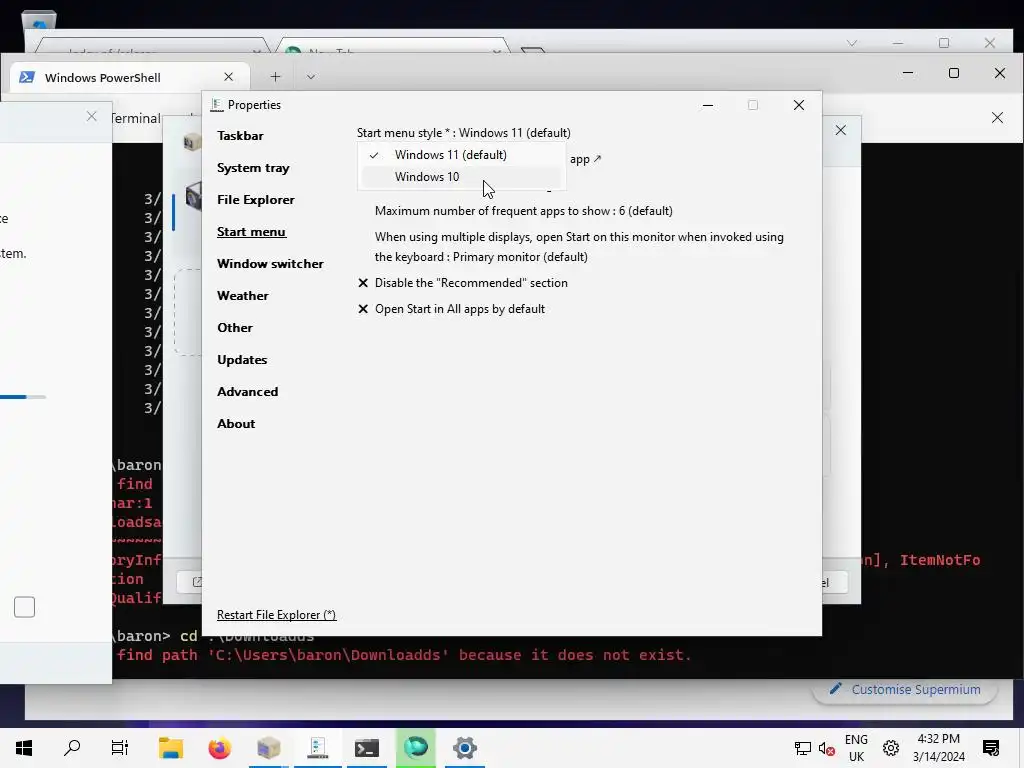Close the Windows PowerShell tab
Viewport: 1024px width, 768px height.
tap(229, 77)
